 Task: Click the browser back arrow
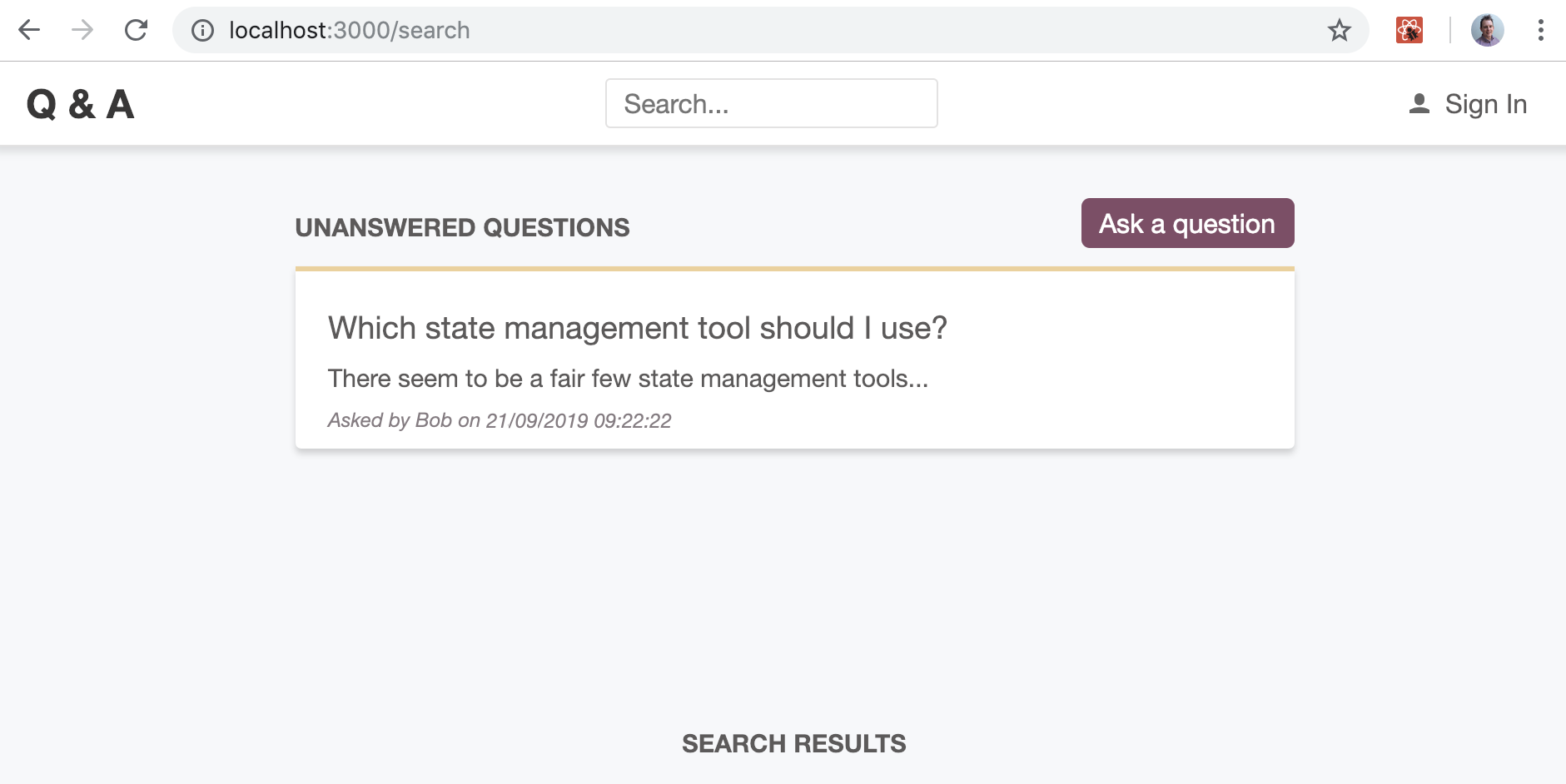point(29,31)
